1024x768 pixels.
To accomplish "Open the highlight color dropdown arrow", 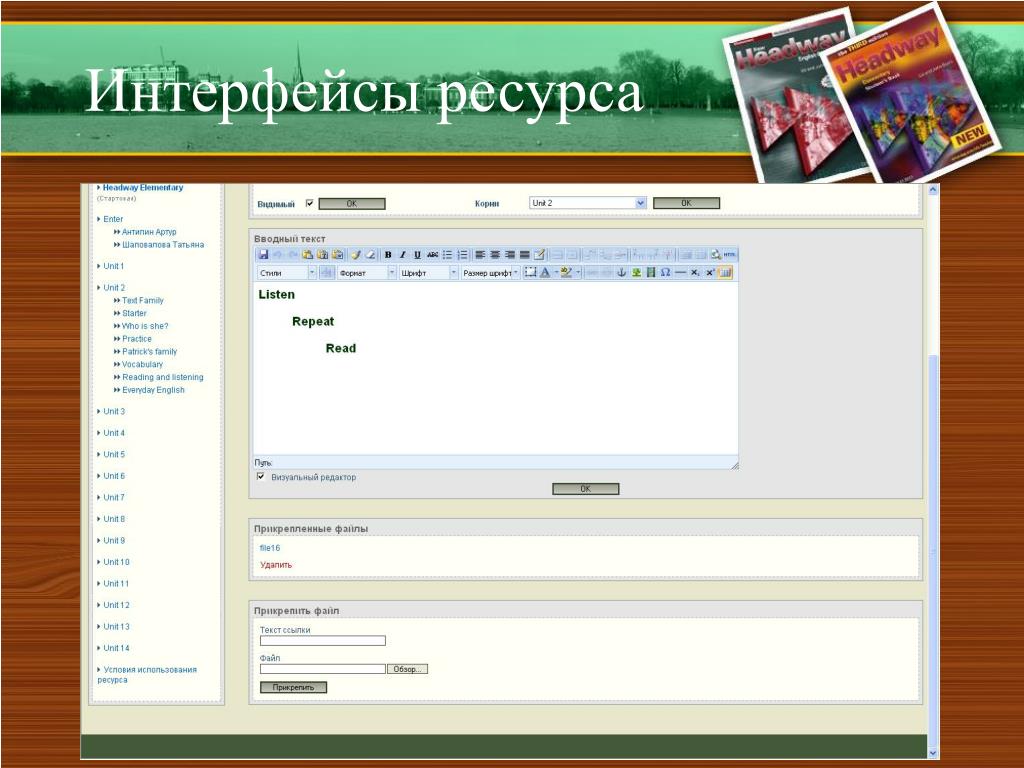I will click(x=578, y=272).
